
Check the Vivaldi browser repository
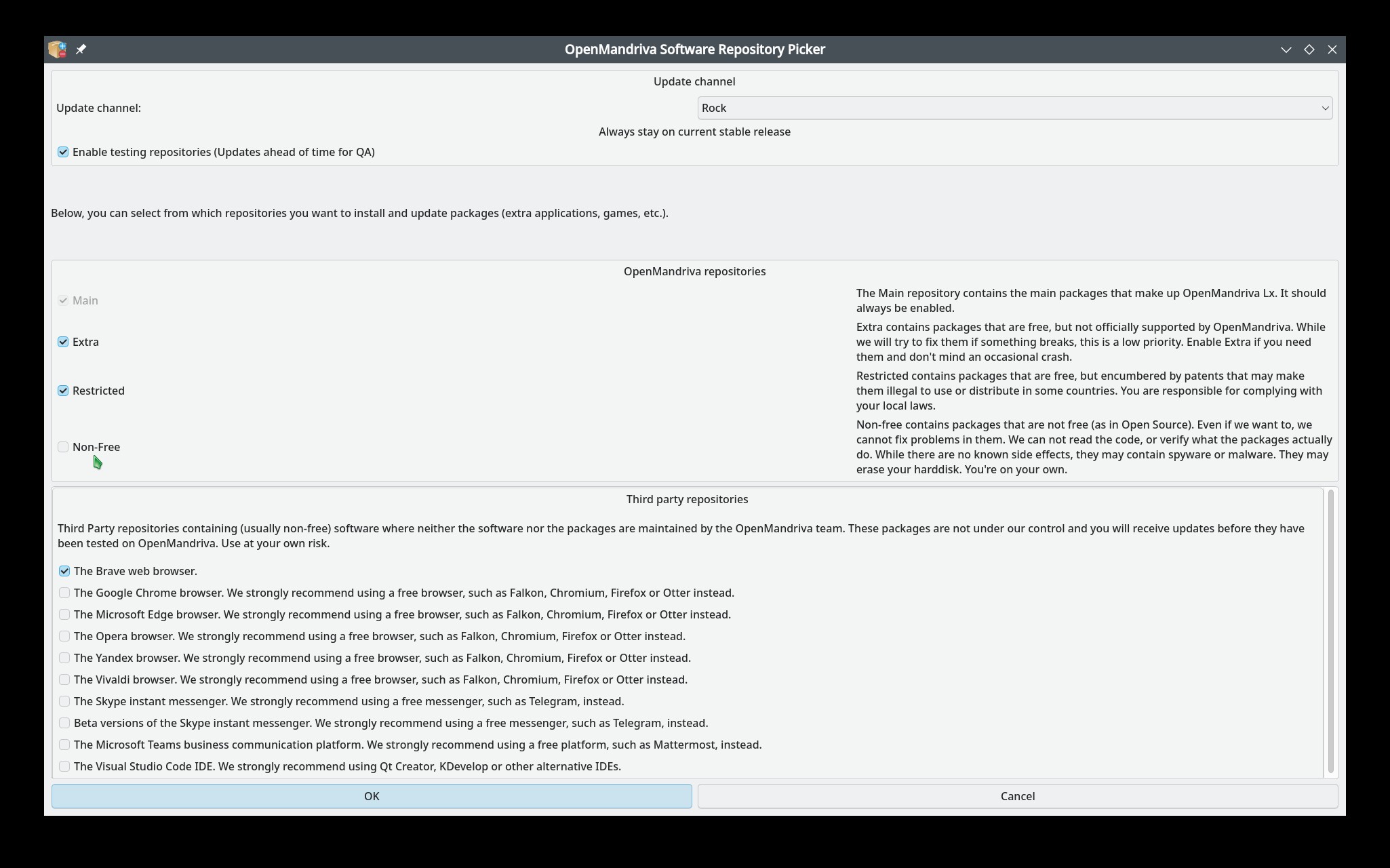pos(64,679)
